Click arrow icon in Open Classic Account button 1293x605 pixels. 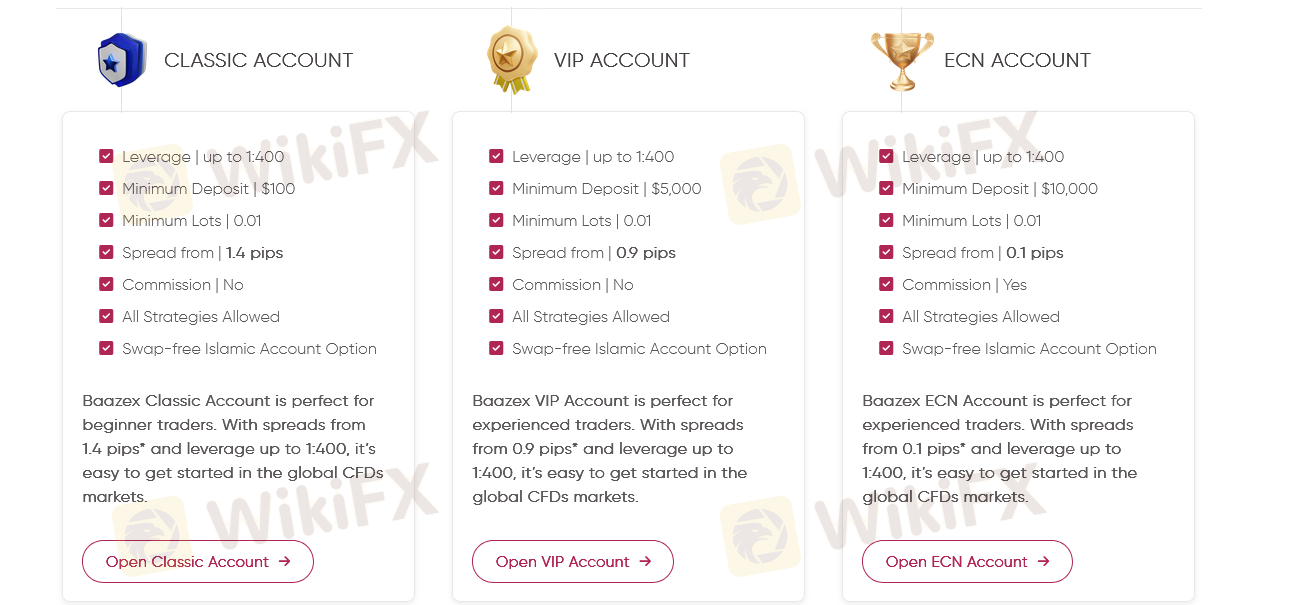coord(285,562)
